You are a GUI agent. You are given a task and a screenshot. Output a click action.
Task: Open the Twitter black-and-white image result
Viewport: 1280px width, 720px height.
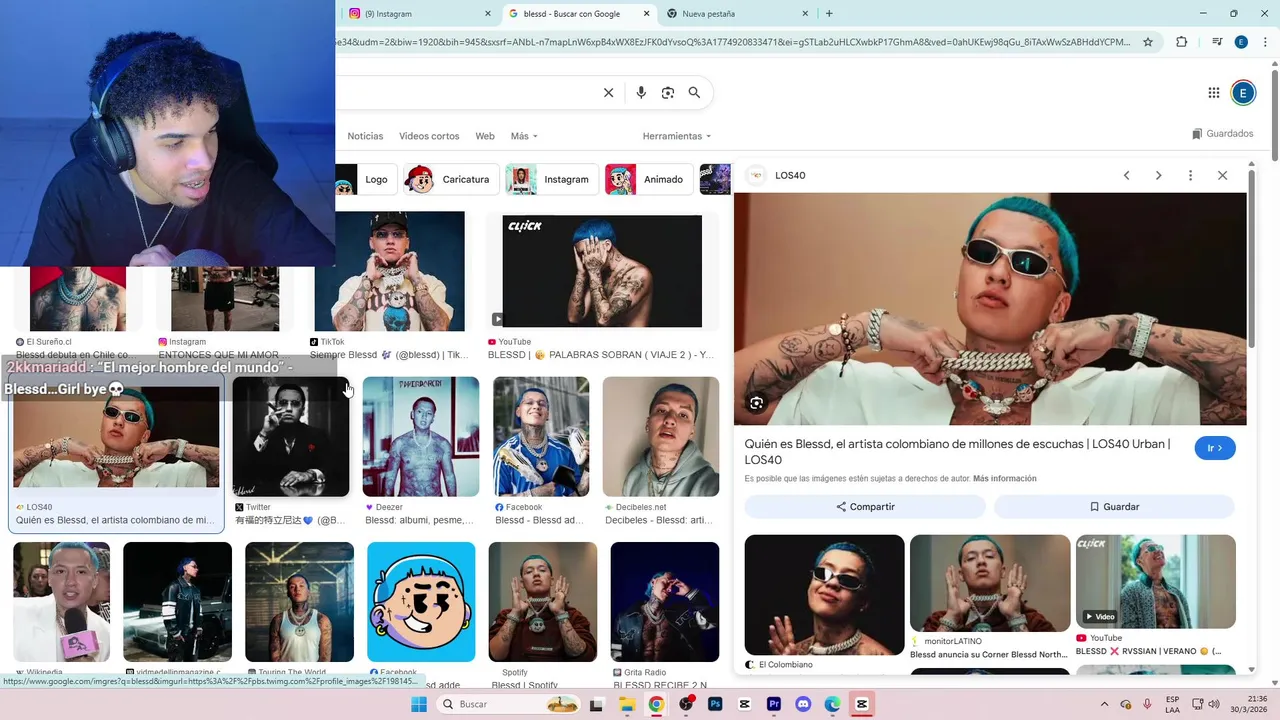(291, 437)
